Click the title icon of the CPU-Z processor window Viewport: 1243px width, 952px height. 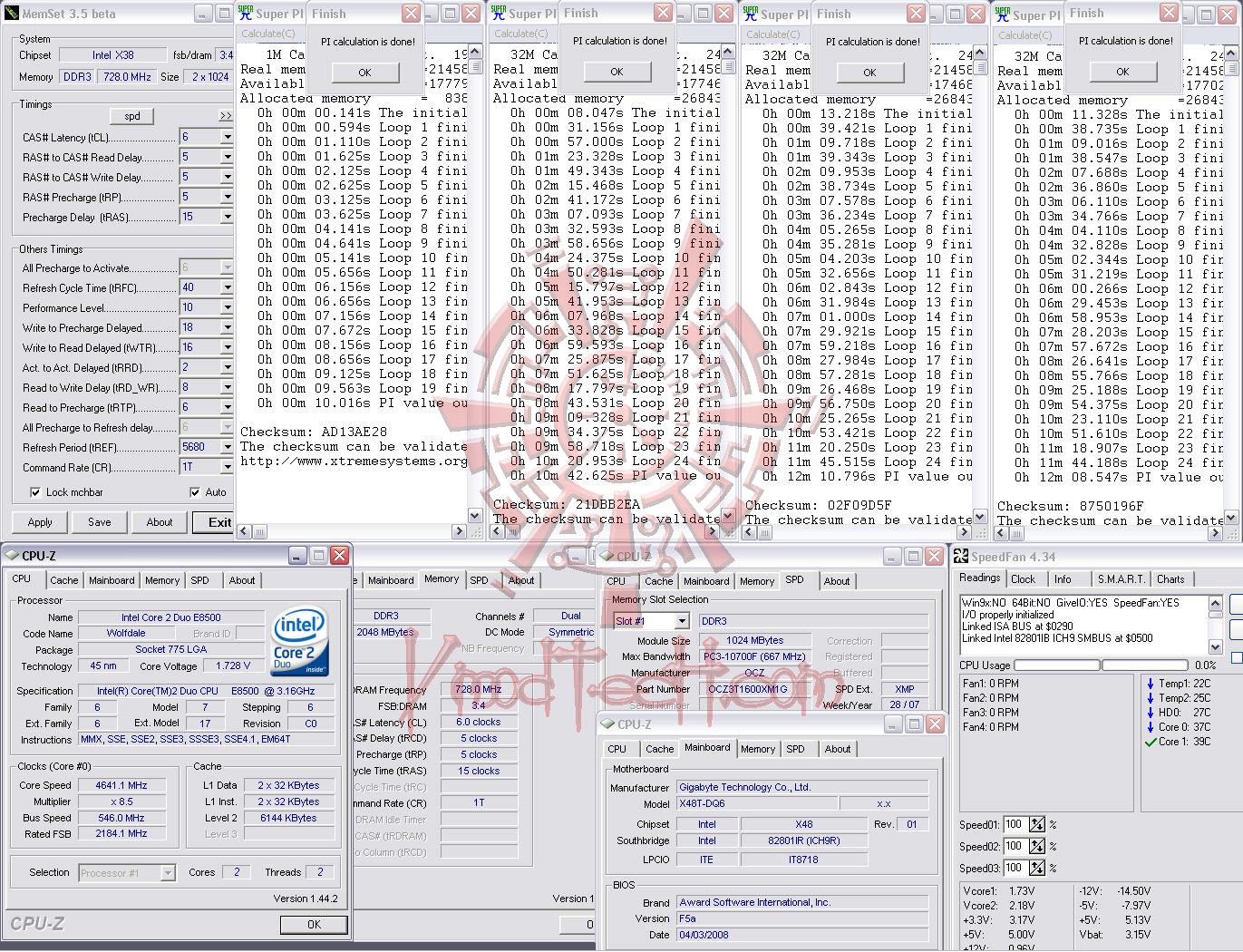pyautogui.click(x=11, y=556)
